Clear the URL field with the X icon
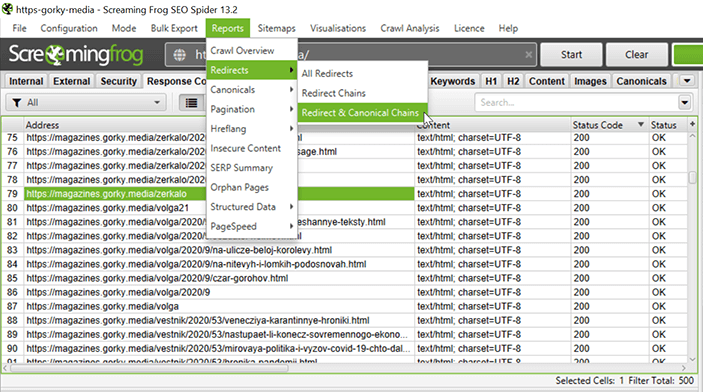The width and height of the screenshot is (703, 392). (529, 55)
